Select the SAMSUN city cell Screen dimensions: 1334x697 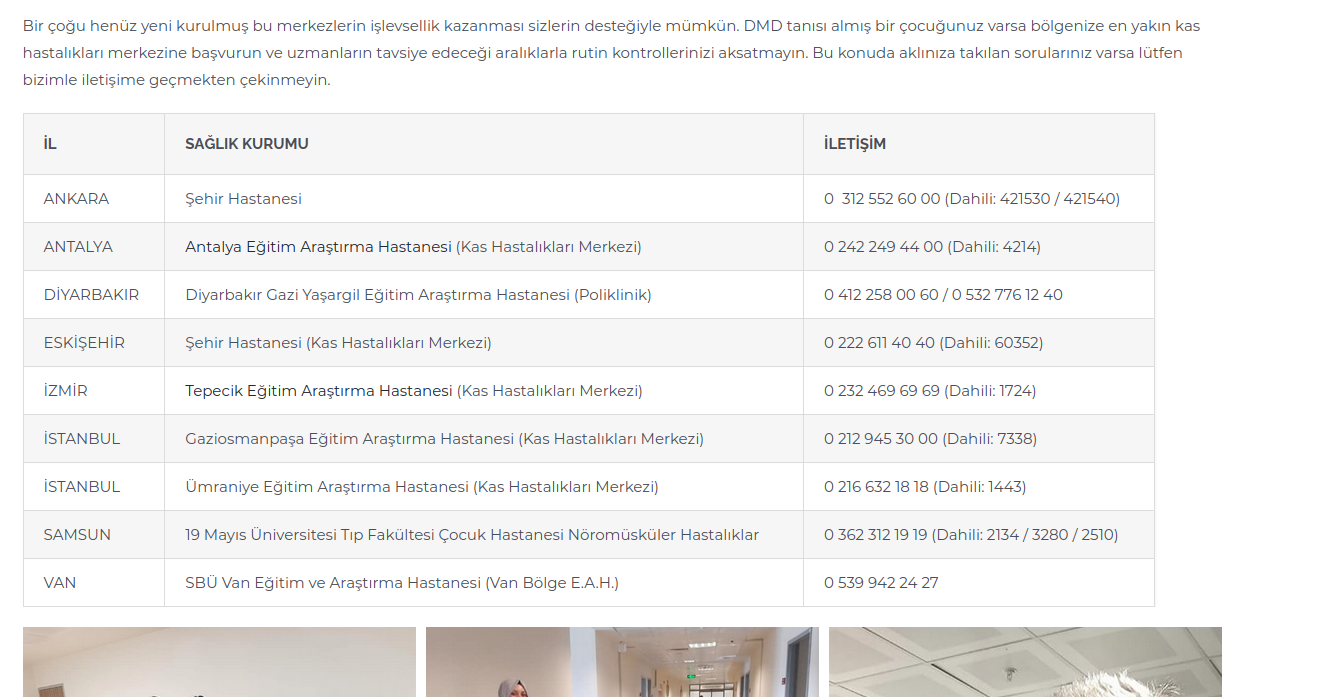click(x=77, y=535)
